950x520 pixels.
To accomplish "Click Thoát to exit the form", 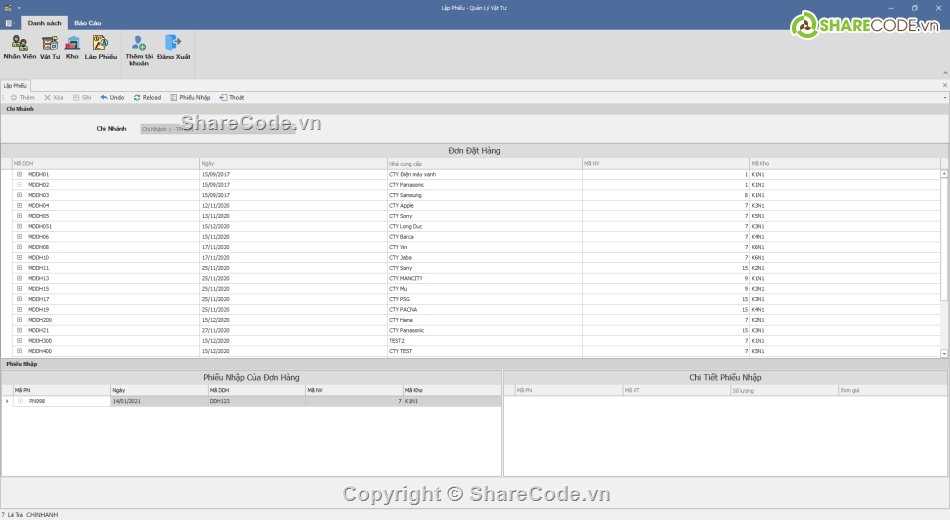I will pos(232,97).
